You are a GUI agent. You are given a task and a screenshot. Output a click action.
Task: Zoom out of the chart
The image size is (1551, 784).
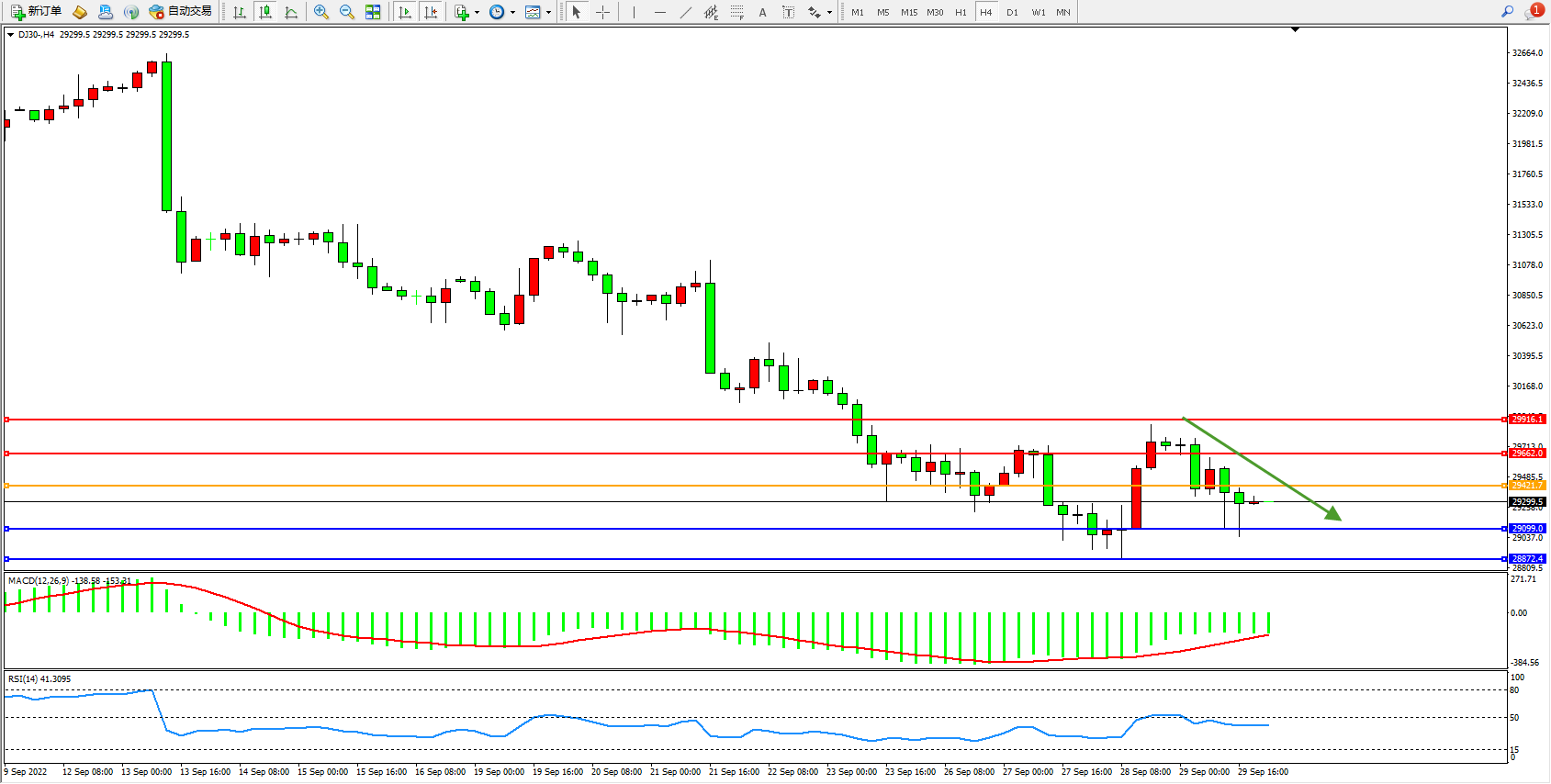coord(347,12)
